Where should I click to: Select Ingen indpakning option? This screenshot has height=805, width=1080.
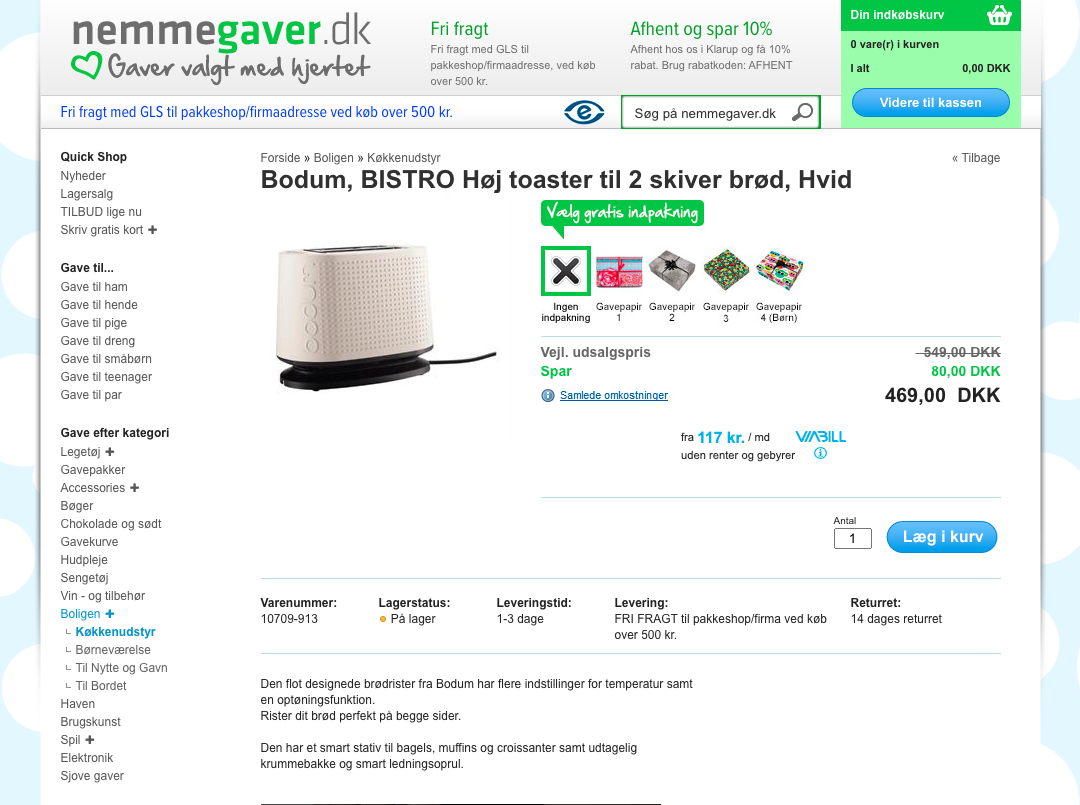click(565, 271)
